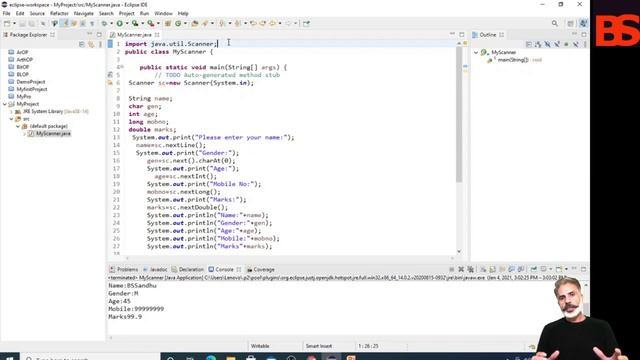Click the New Java Package toolbar icon

click(x=168, y=23)
